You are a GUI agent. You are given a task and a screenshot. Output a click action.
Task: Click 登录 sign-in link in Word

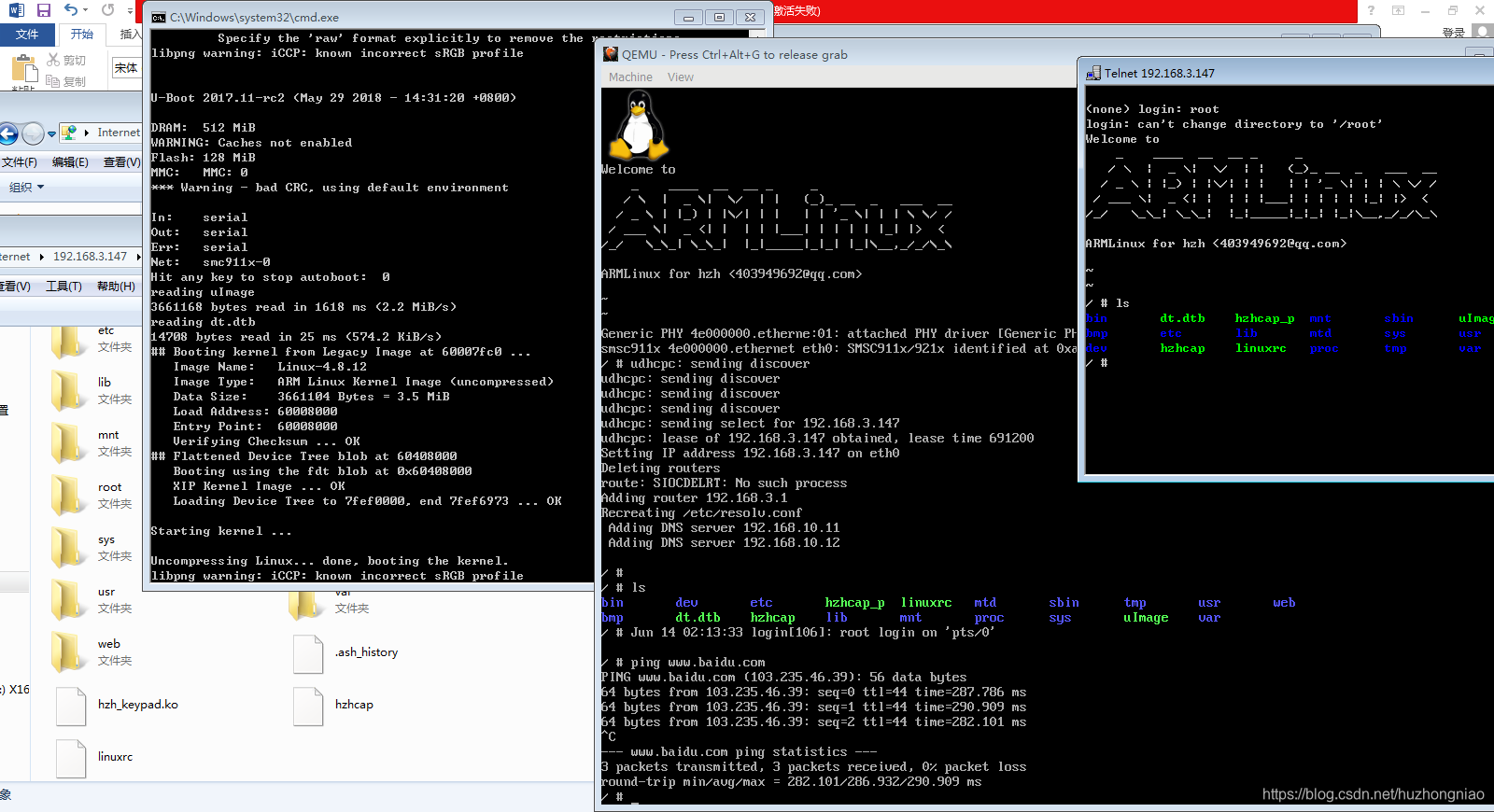(x=1454, y=33)
